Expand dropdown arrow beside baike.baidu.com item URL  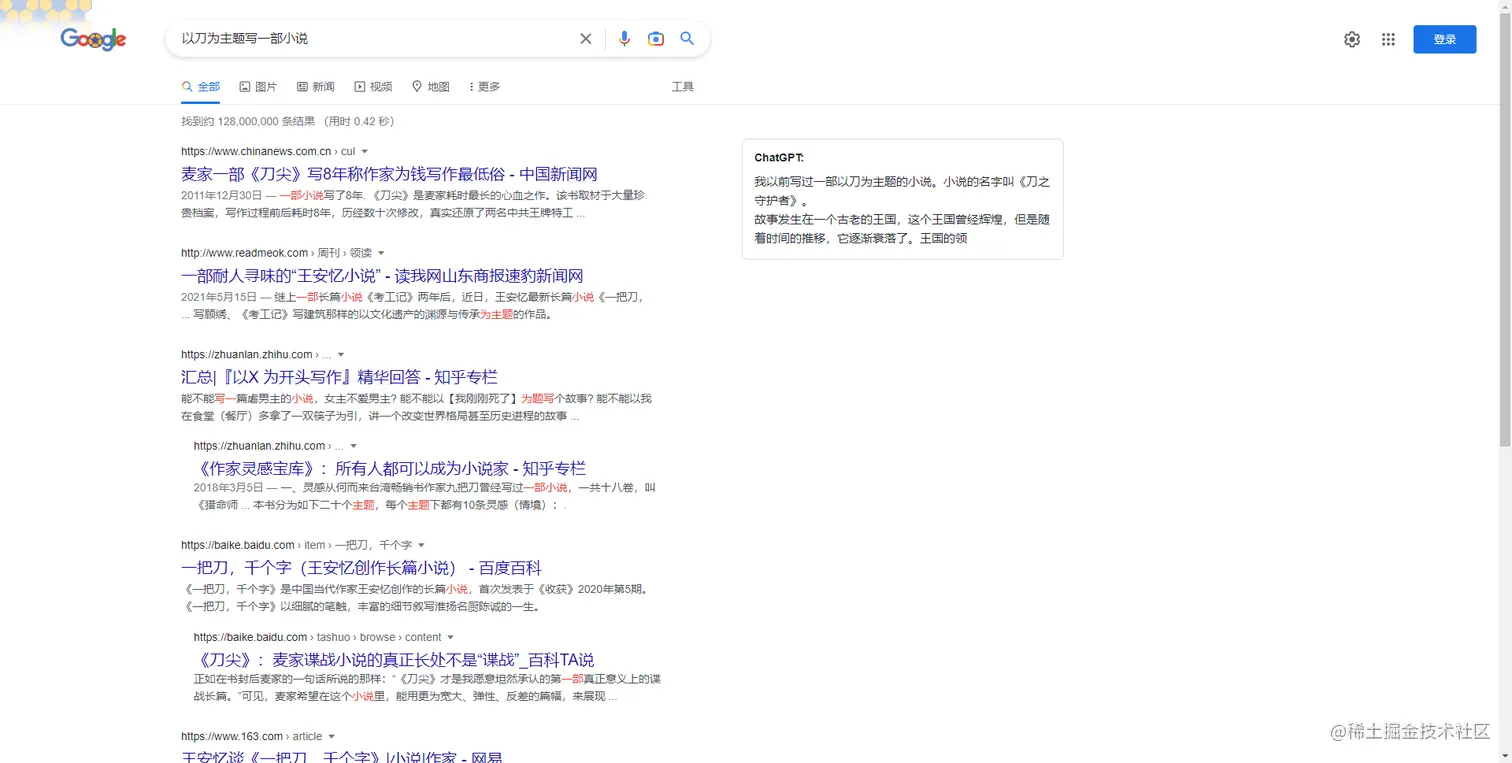421,546
